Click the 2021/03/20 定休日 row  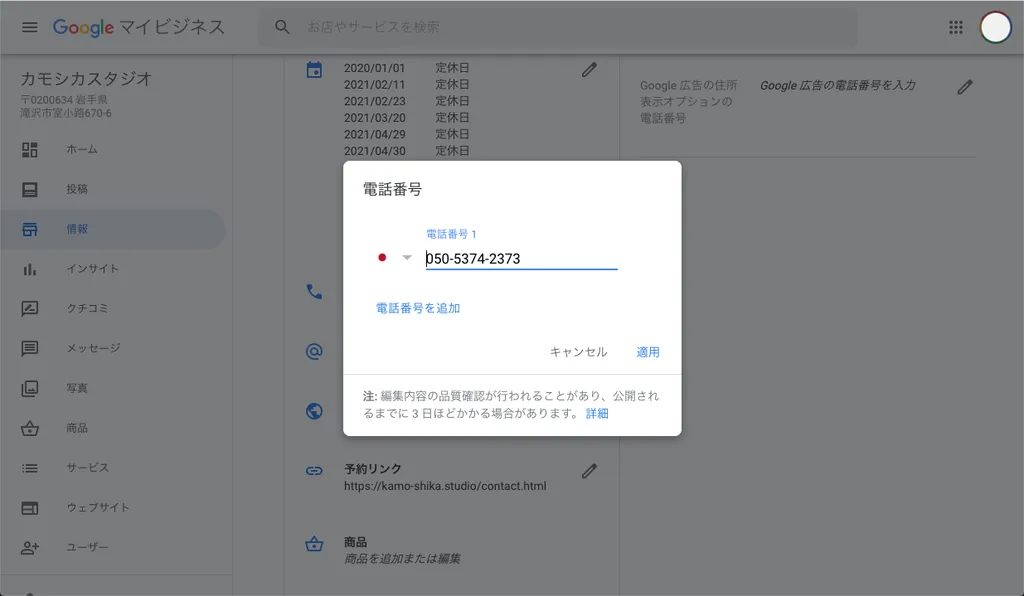[x=406, y=118]
